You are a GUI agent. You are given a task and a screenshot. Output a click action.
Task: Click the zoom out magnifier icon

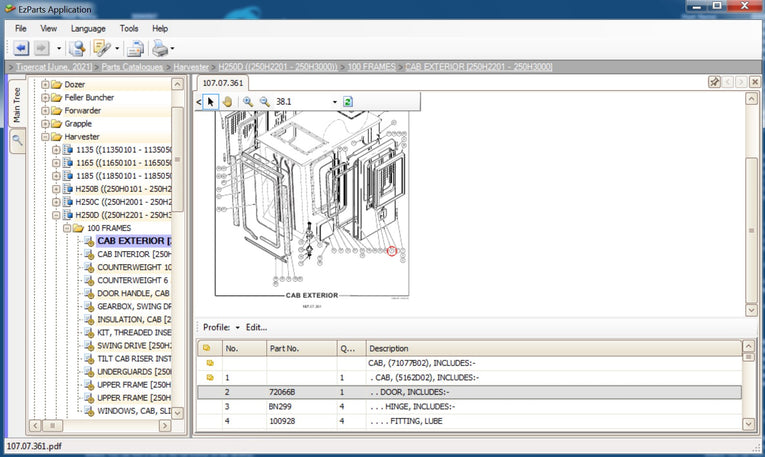265,102
